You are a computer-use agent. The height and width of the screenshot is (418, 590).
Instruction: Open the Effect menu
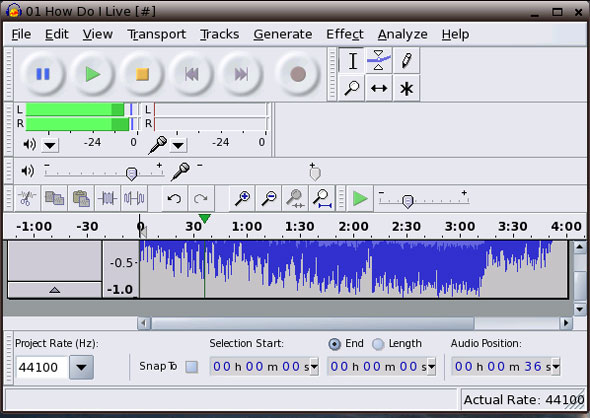click(345, 34)
